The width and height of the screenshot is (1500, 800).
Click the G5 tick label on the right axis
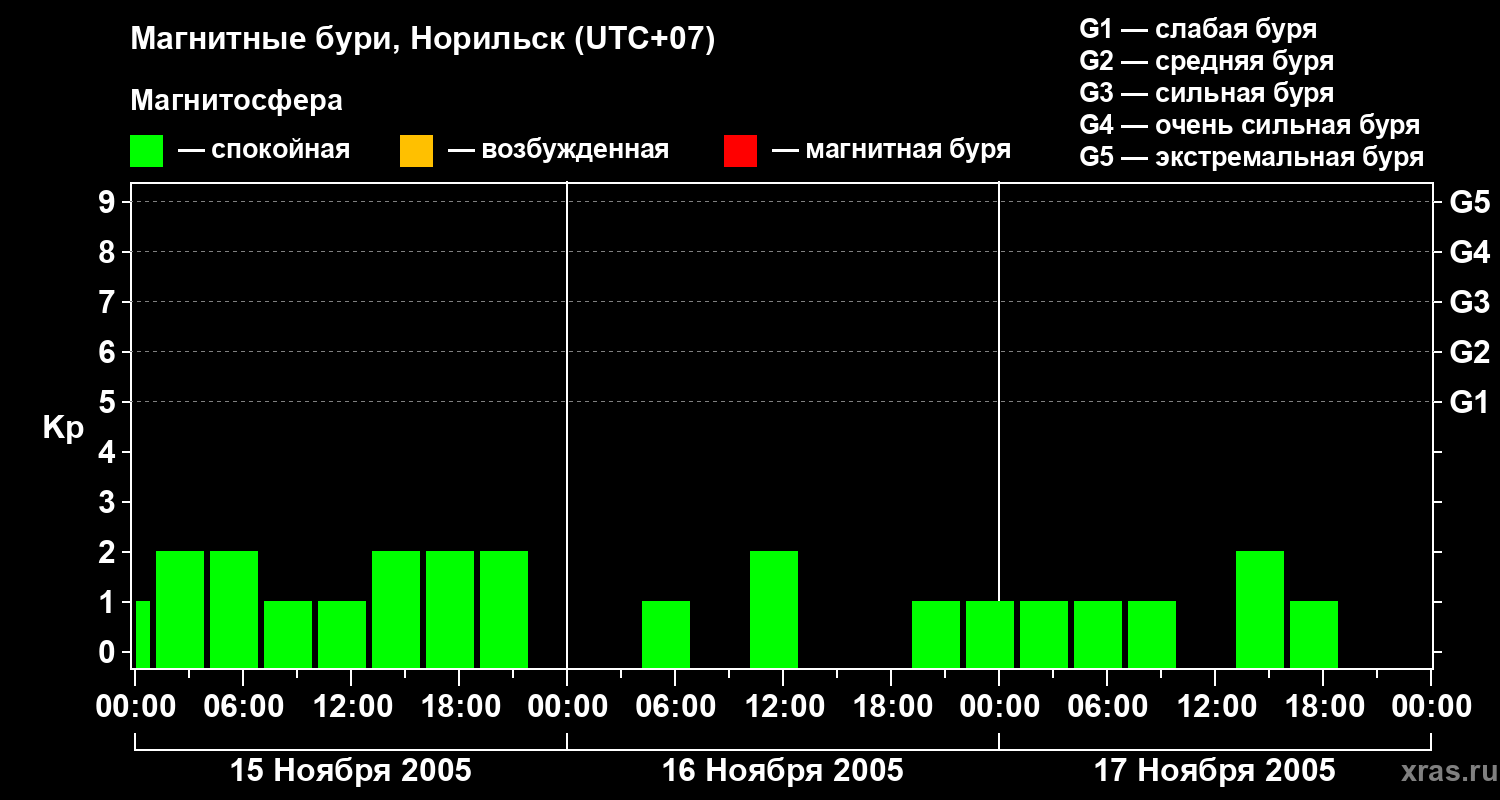tap(1469, 202)
